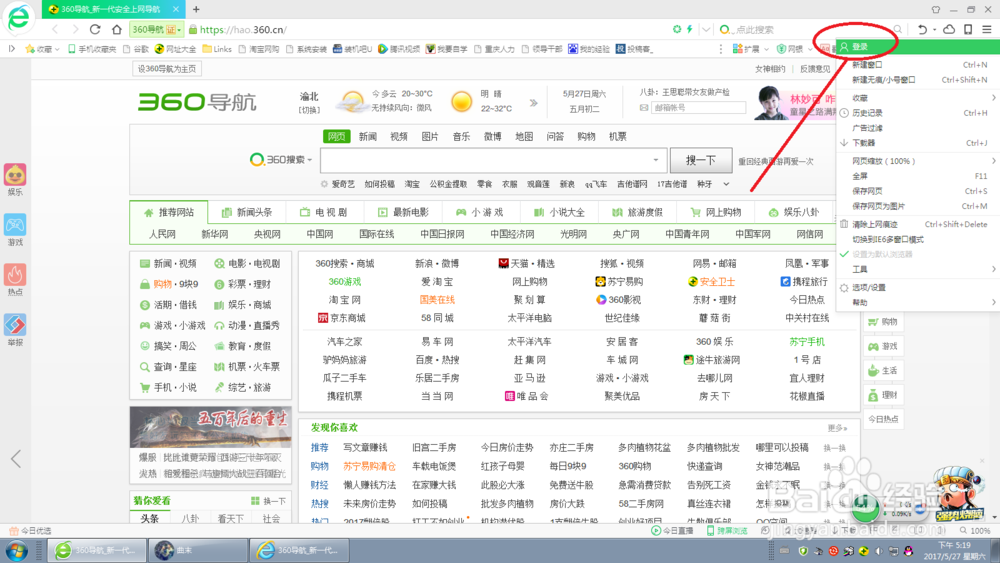Click the left chevron arrow on page edge

(x=16, y=458)
